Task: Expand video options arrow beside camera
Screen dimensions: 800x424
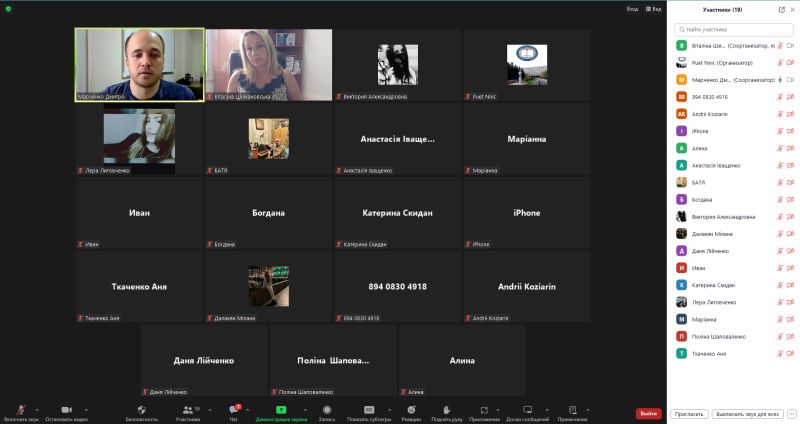Action: [85, 410]
